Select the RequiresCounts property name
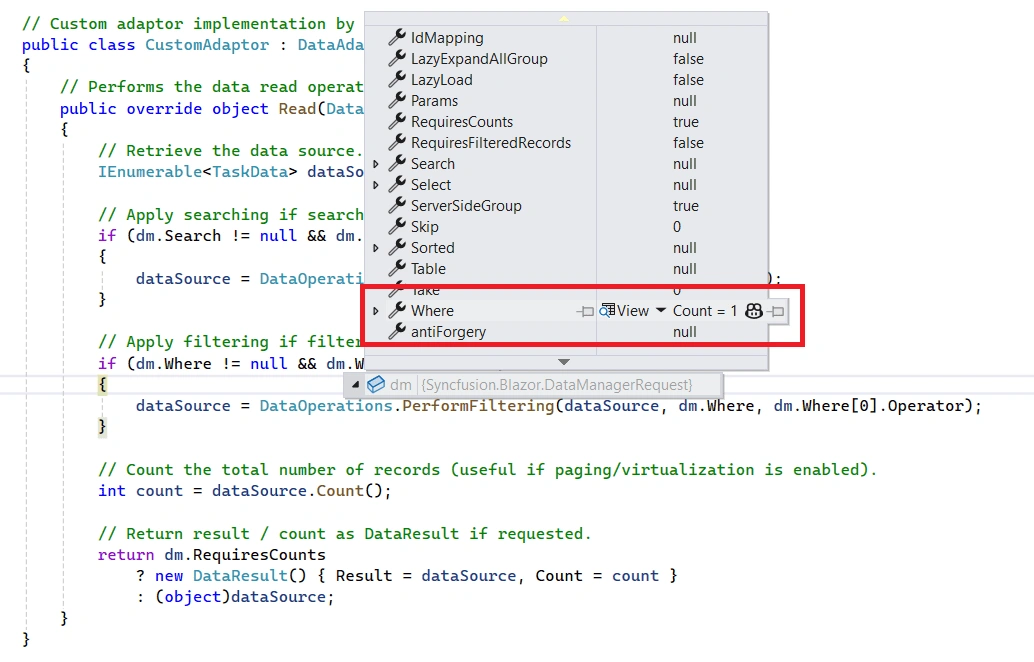 pos(462,122)
